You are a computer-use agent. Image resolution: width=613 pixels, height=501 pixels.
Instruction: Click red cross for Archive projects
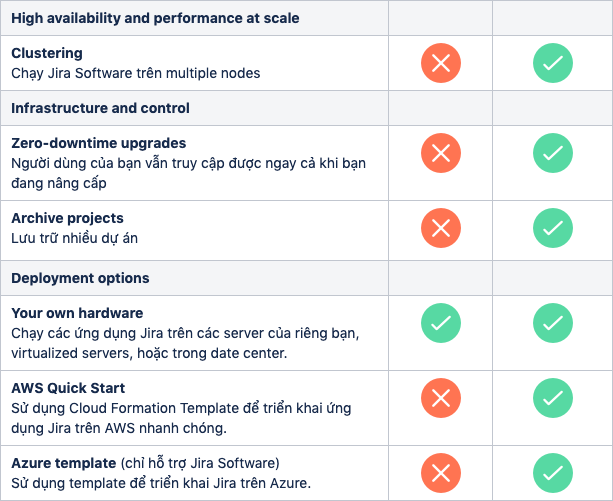(441, 228)
